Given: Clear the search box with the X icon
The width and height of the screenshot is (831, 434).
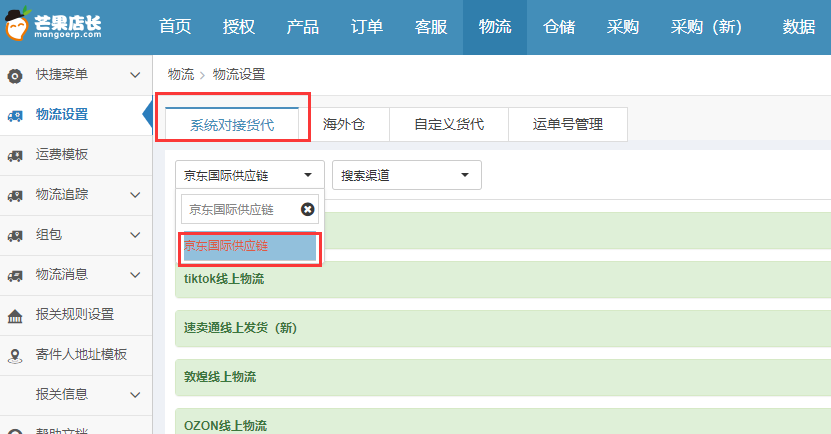Looking at the screenshot, I should (x=307, y=209).
